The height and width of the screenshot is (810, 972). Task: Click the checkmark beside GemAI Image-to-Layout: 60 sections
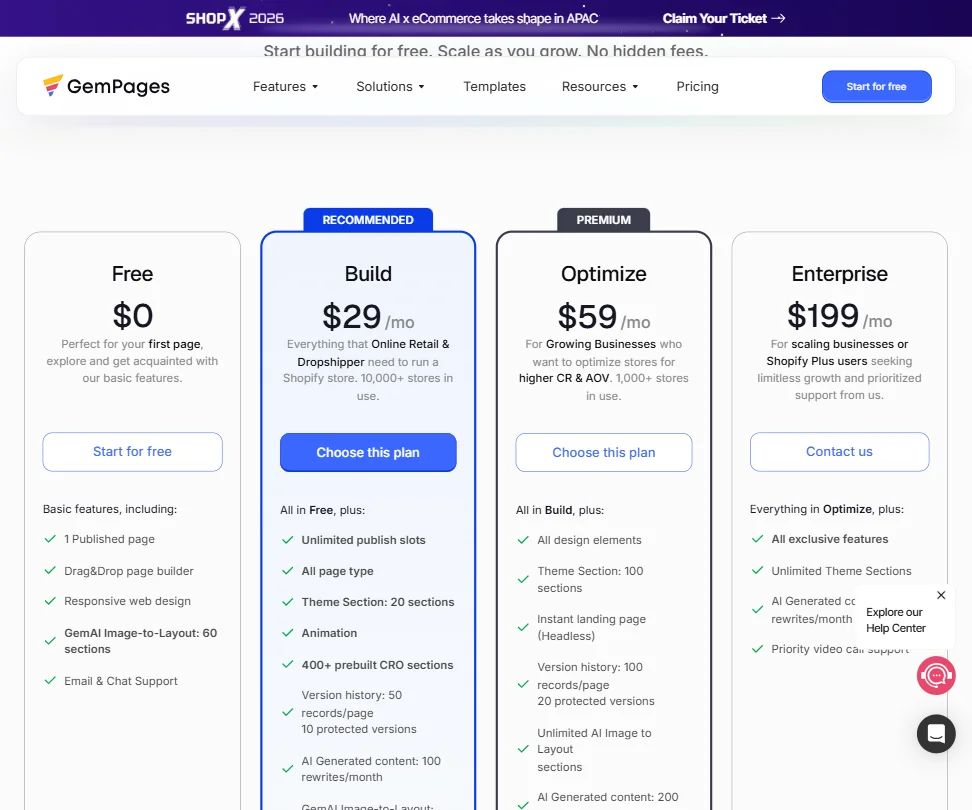click(50, 641)
